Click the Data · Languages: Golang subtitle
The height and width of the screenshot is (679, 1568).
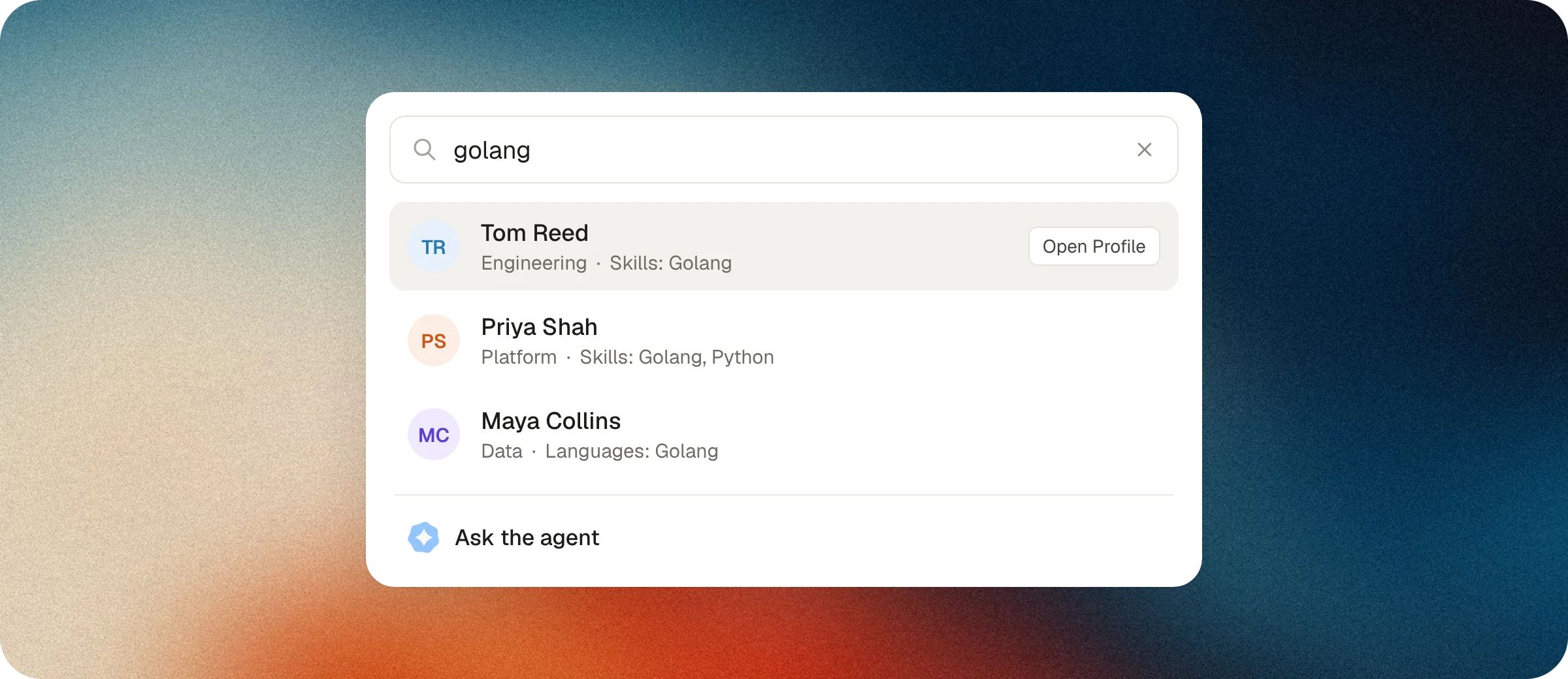pyautogui.click(x=600, y=451)
